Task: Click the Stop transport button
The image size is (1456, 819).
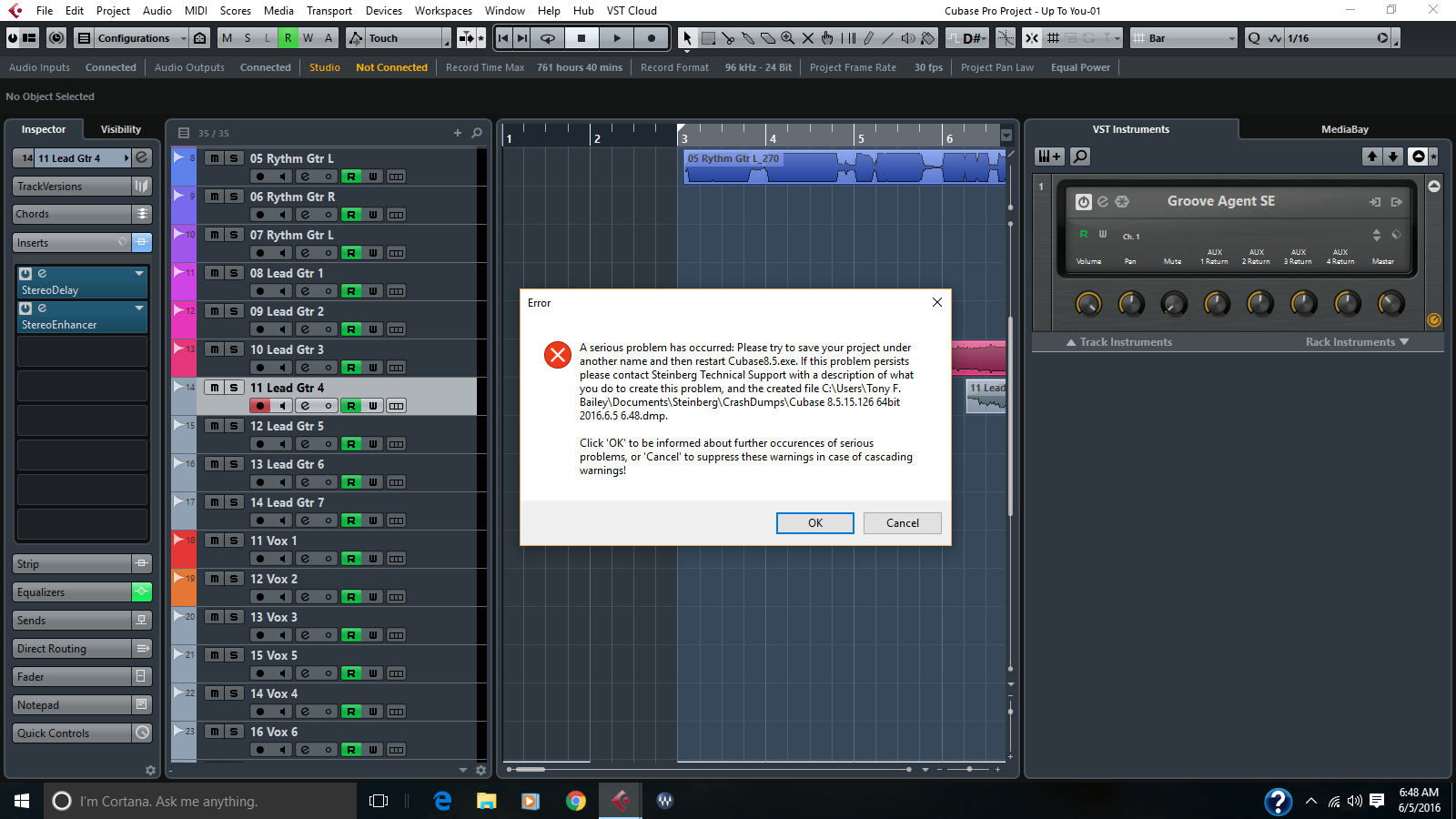Action: tap(581, 38)
